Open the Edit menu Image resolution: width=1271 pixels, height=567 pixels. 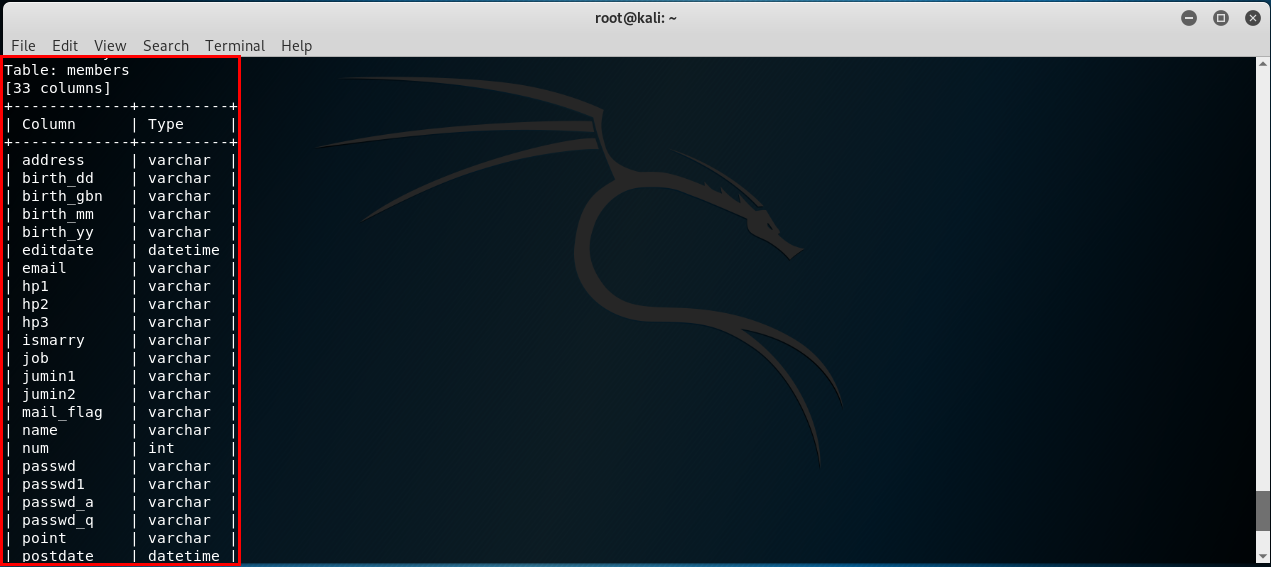coord(65,46)
